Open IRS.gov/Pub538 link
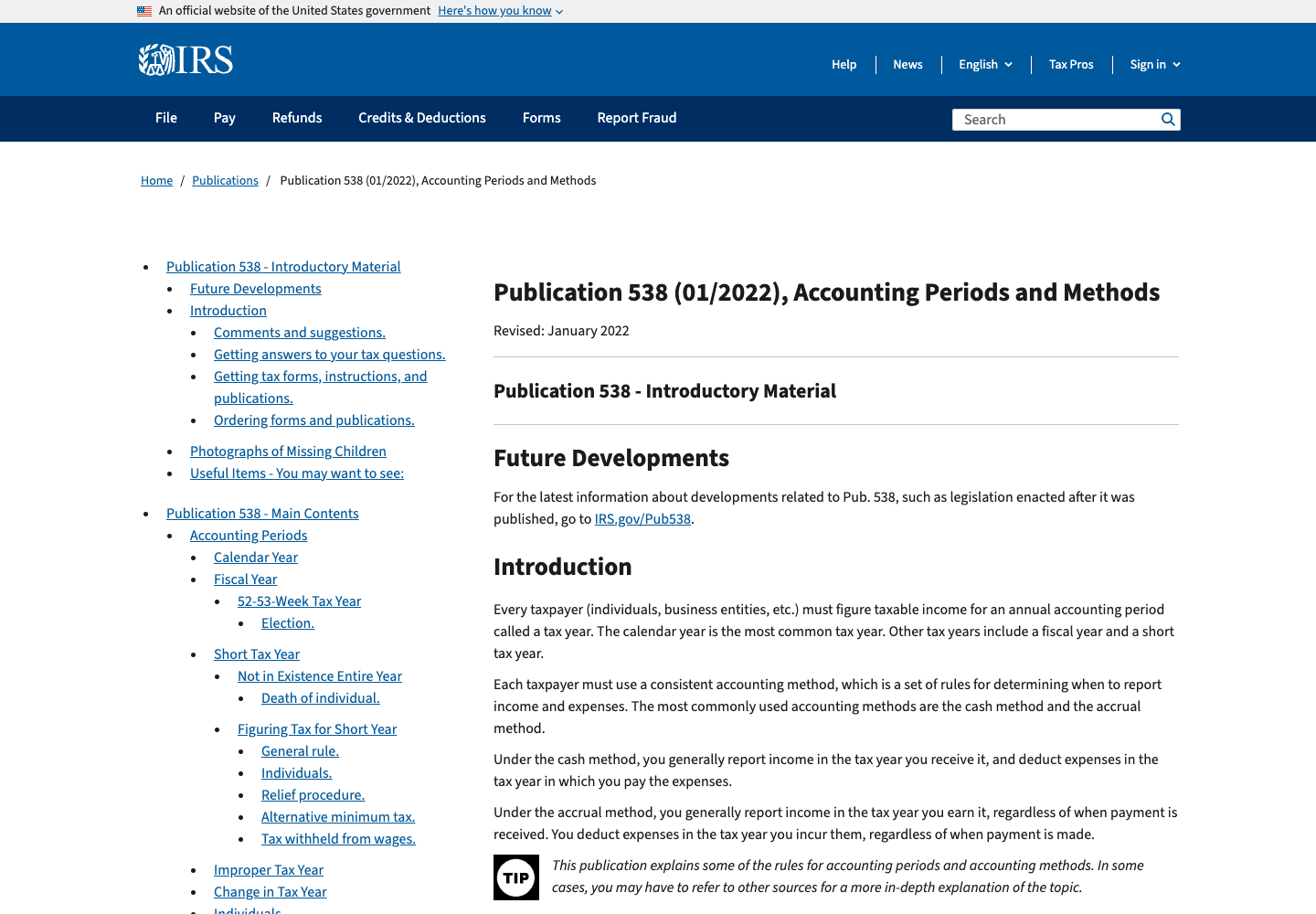1316x914 pixels. tap(642, 519)
